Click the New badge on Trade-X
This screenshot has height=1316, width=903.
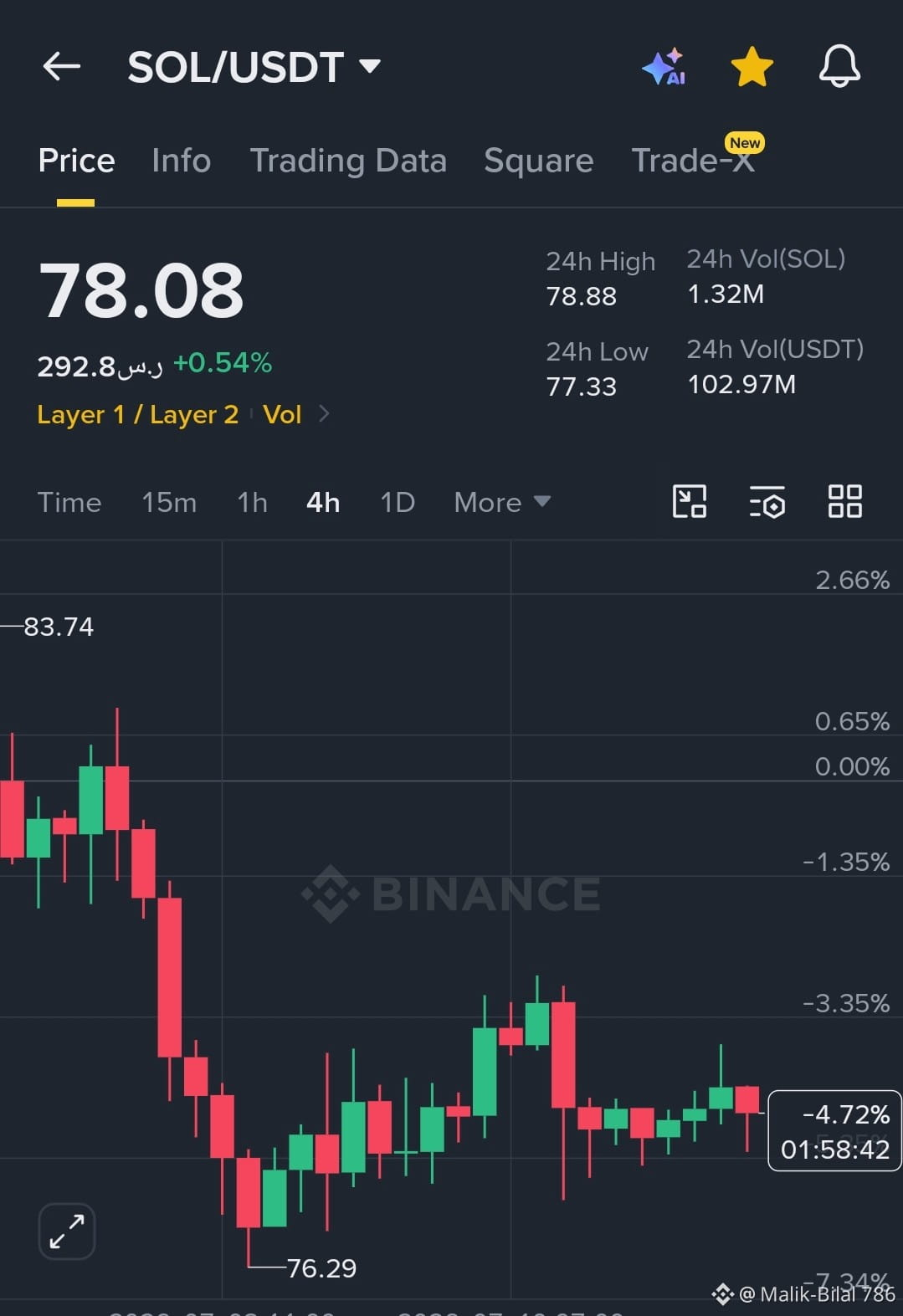pyautogui.click(x=745, y=143)
